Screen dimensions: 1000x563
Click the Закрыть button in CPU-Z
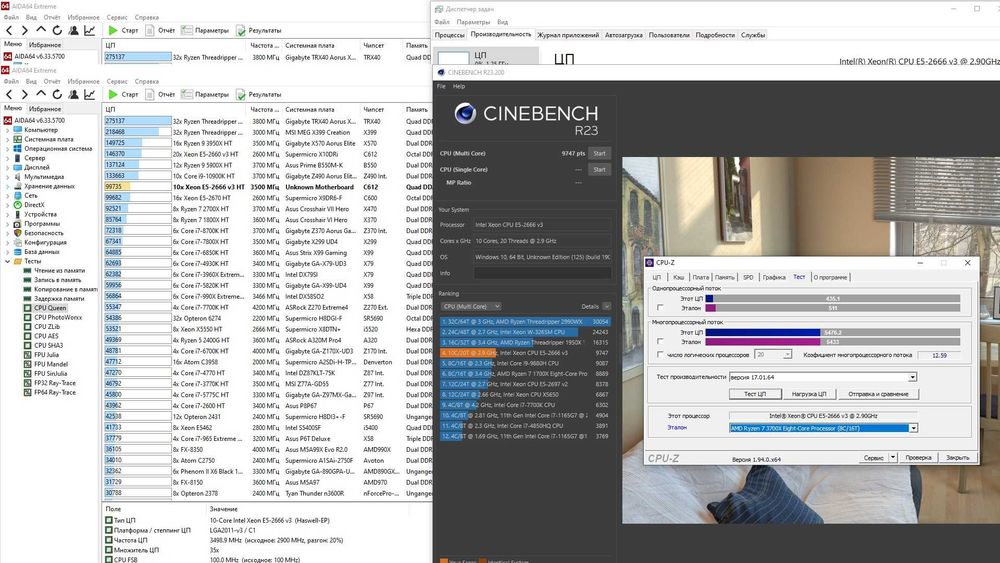pos(957,458)
